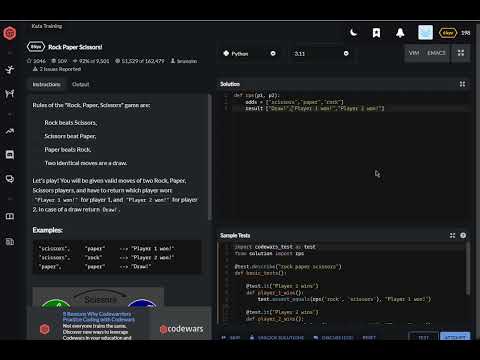This screenshot has height=360, width=480.
Task: Expand the Solution editor panel
Action: coord(462,84)
